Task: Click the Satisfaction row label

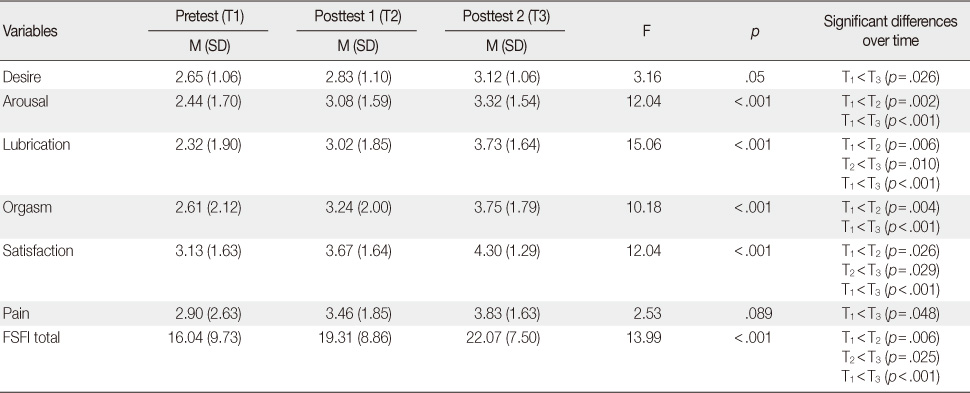Action: [x=38, y=251]
